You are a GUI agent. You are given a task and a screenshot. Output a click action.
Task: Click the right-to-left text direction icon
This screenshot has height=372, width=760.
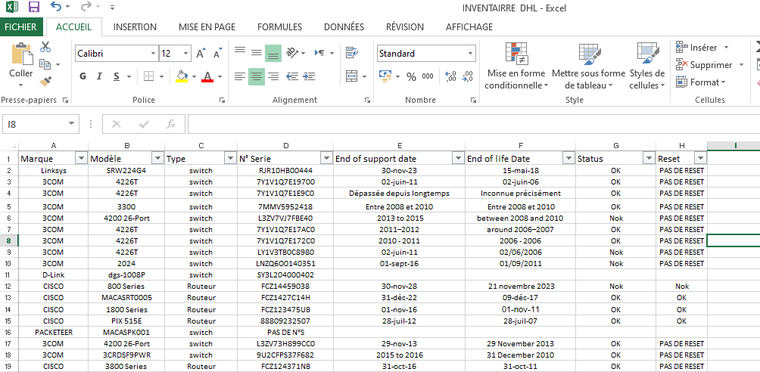click(320, 52)
